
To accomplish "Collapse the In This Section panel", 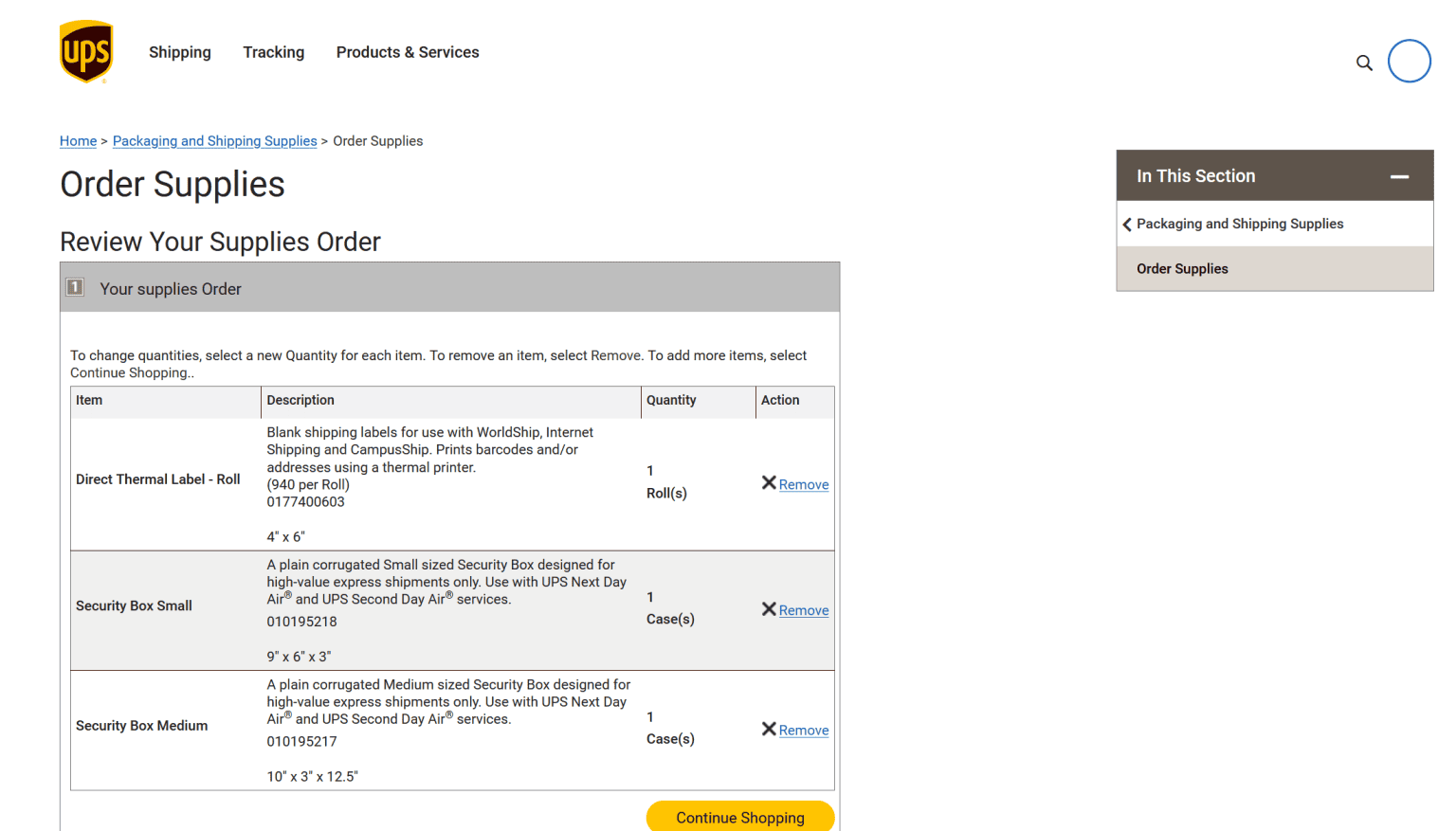I will 1399,177.
